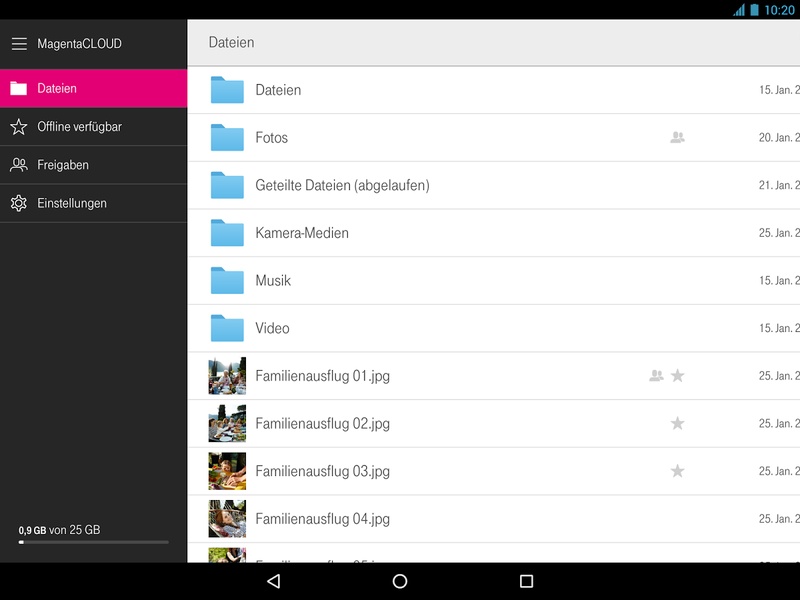Screen dimensions: 800x600
Task: Click the shared icon on Fotos row
Action: 678,137
